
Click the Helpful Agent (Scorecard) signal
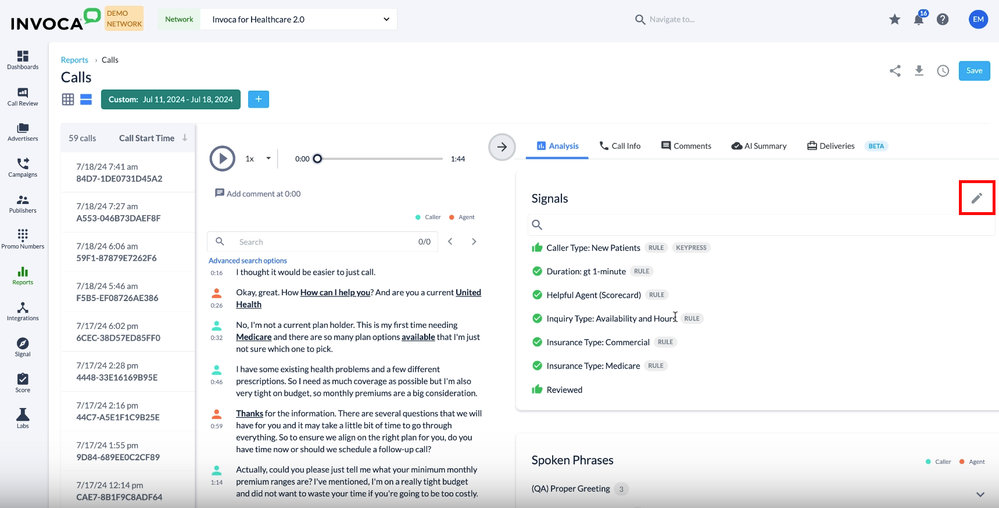click(x=593, y=294)
